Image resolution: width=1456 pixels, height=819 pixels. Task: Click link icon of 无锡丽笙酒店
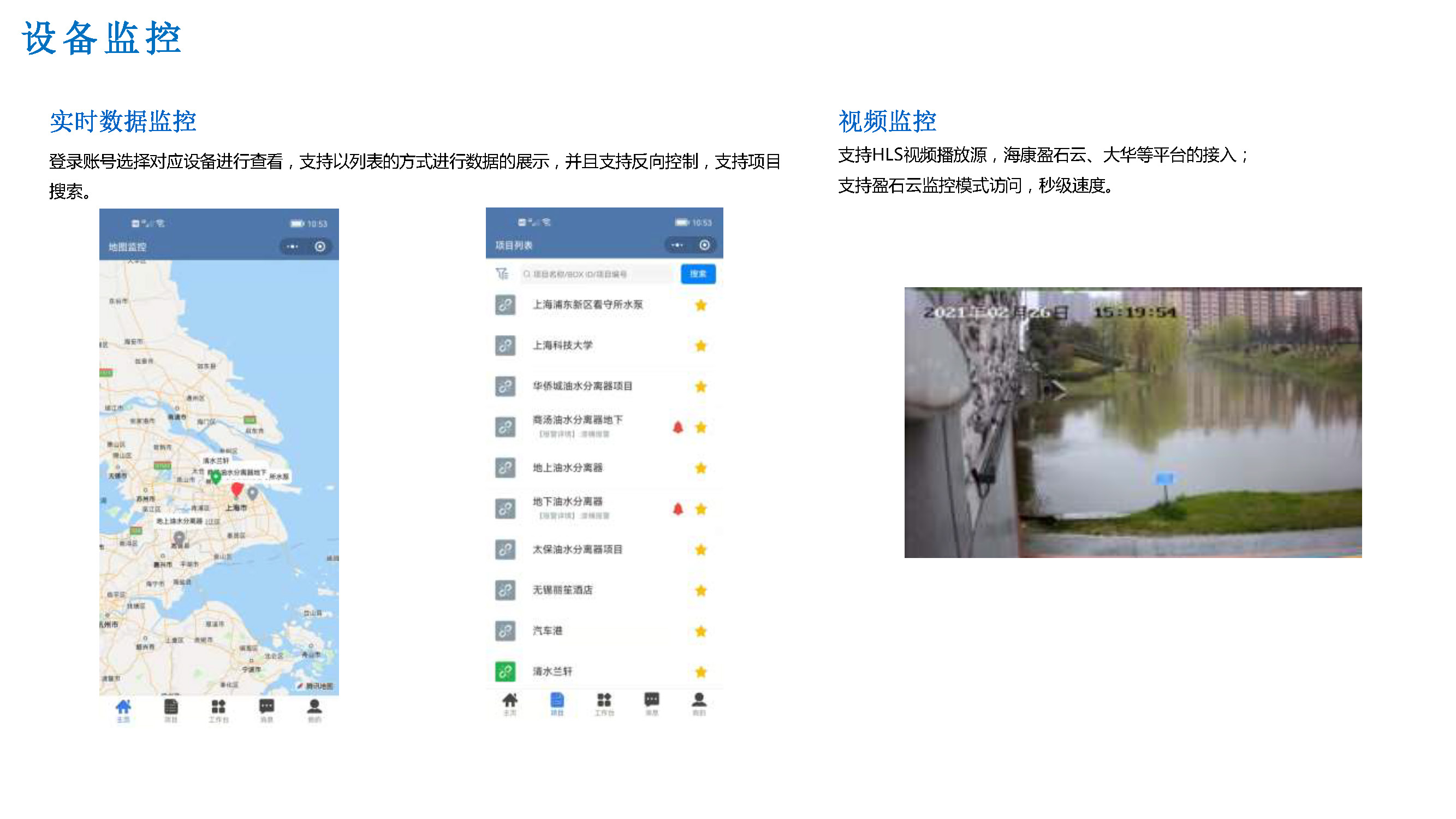(x=506, y=590)
